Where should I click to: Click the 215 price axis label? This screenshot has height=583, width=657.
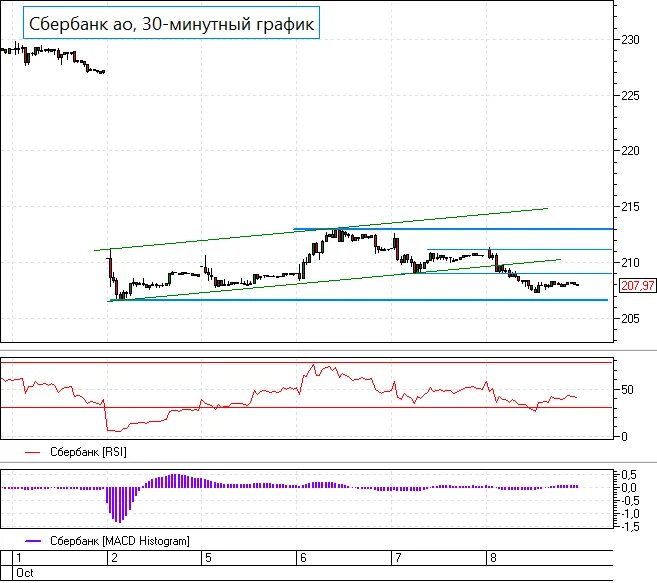(x=630, y=207)
